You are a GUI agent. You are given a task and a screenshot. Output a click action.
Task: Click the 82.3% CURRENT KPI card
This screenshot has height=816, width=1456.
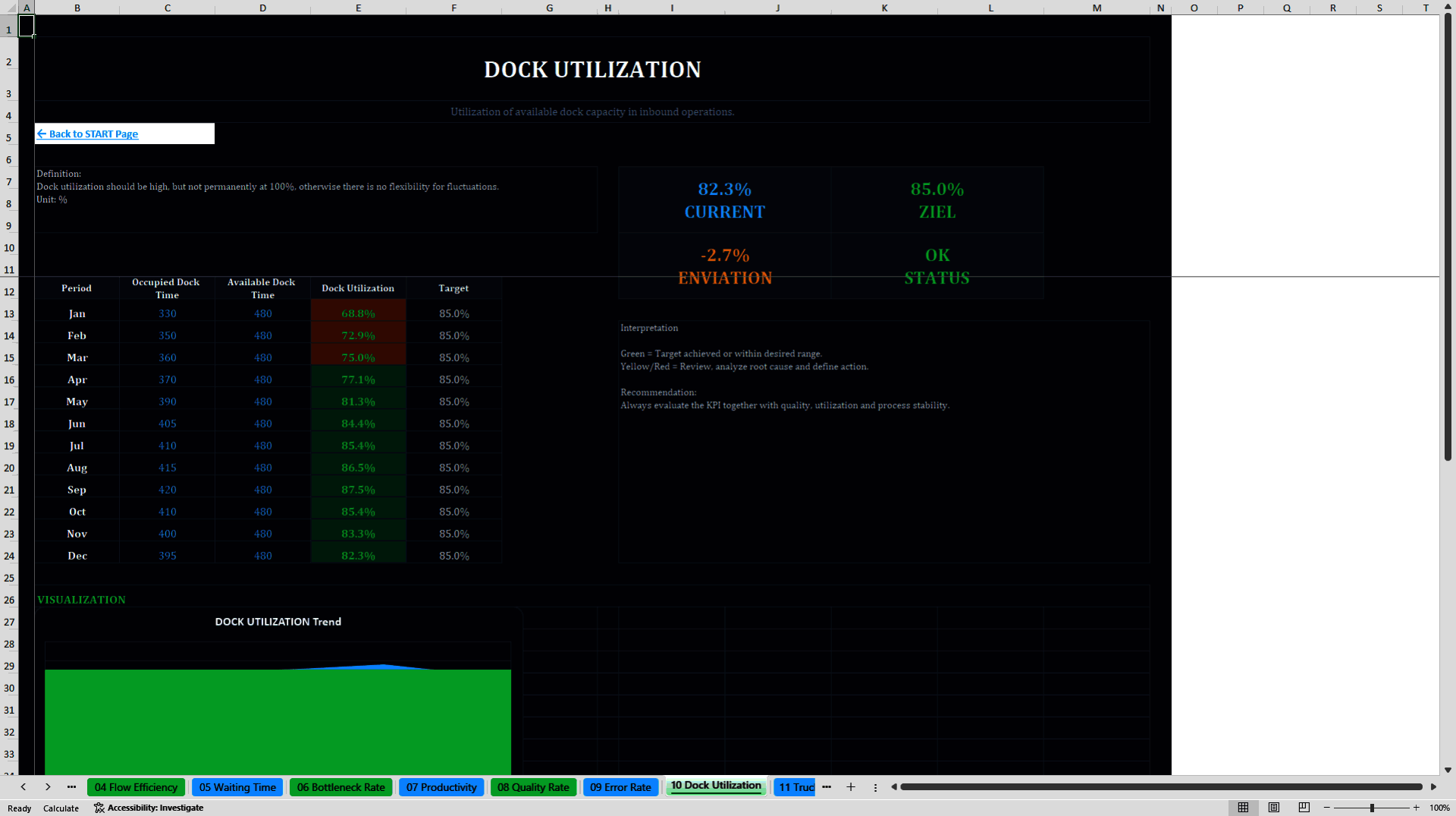point(724,200)
